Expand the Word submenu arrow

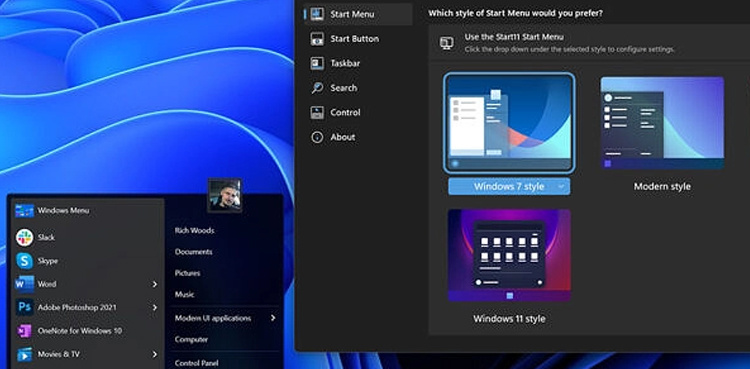(x=154, y=284)
